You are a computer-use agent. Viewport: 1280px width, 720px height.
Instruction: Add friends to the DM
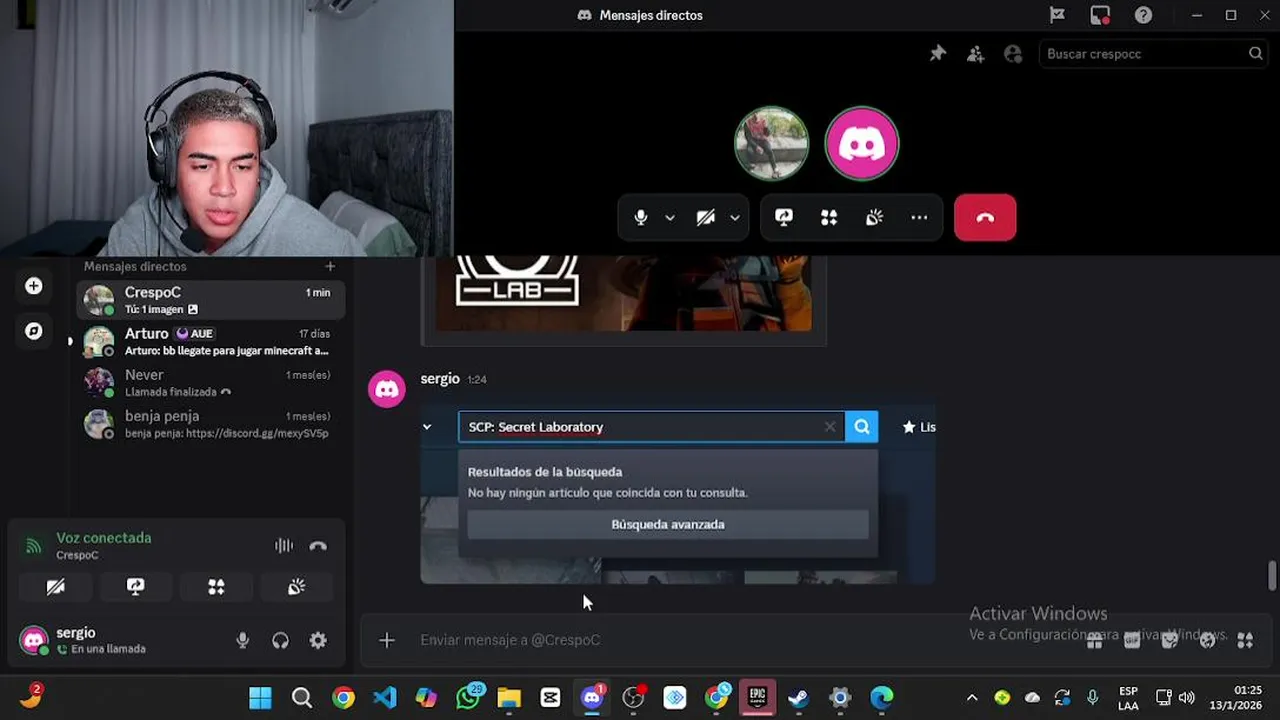975,54
